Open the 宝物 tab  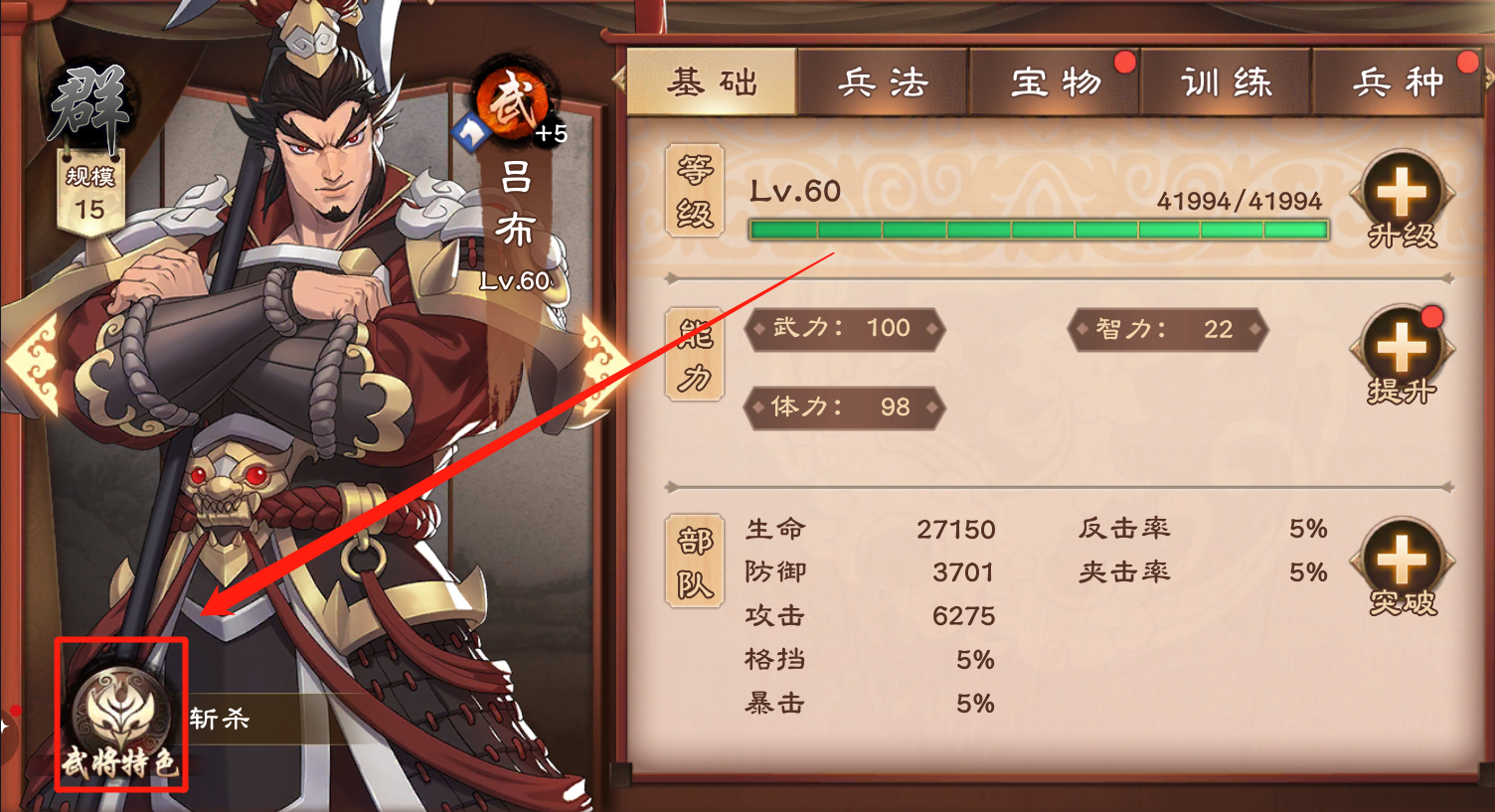point(1056,82)
